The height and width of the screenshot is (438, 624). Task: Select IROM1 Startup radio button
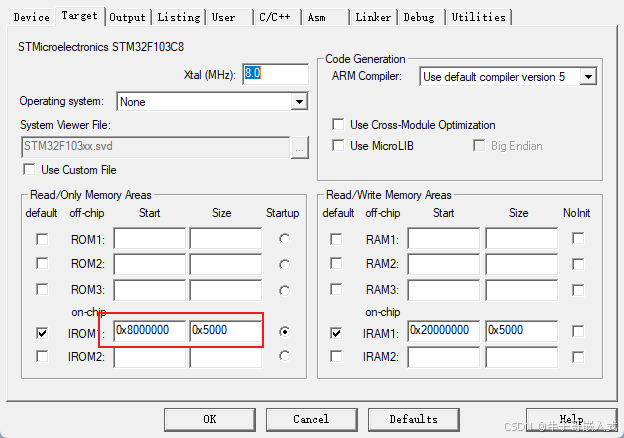click(x=285, y=331)
